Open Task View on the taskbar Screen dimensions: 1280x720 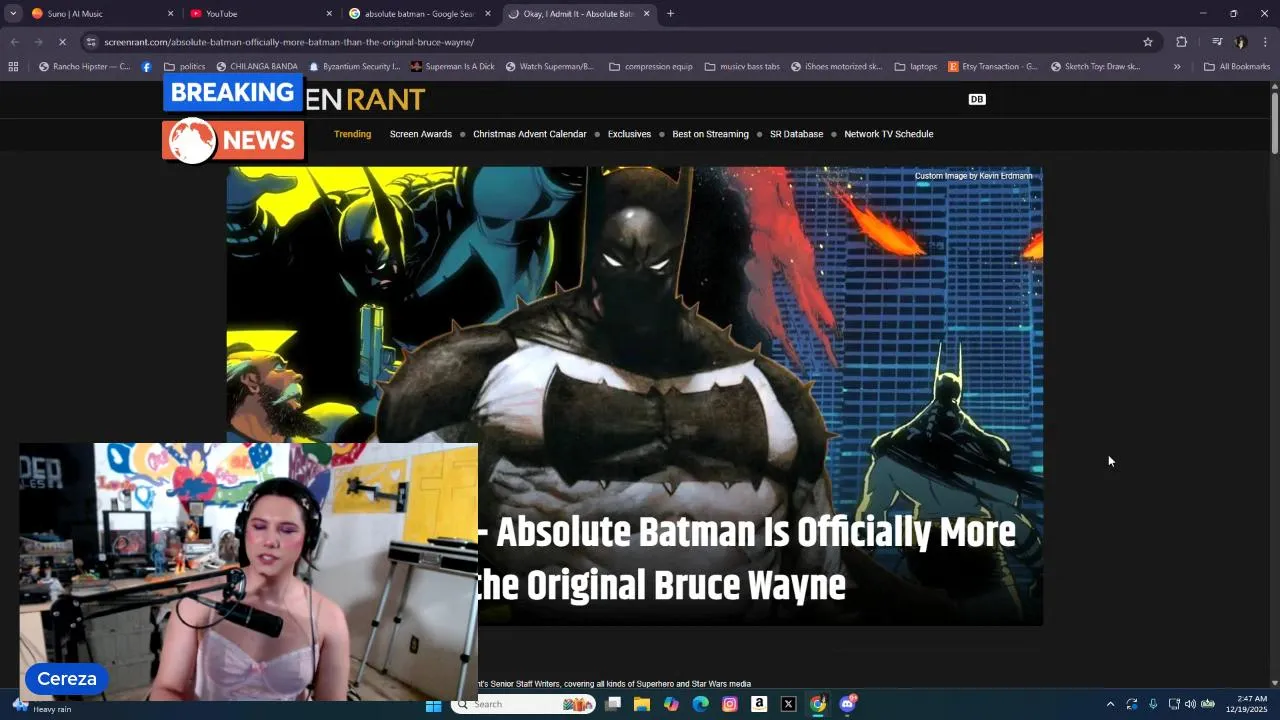[613, 704]
